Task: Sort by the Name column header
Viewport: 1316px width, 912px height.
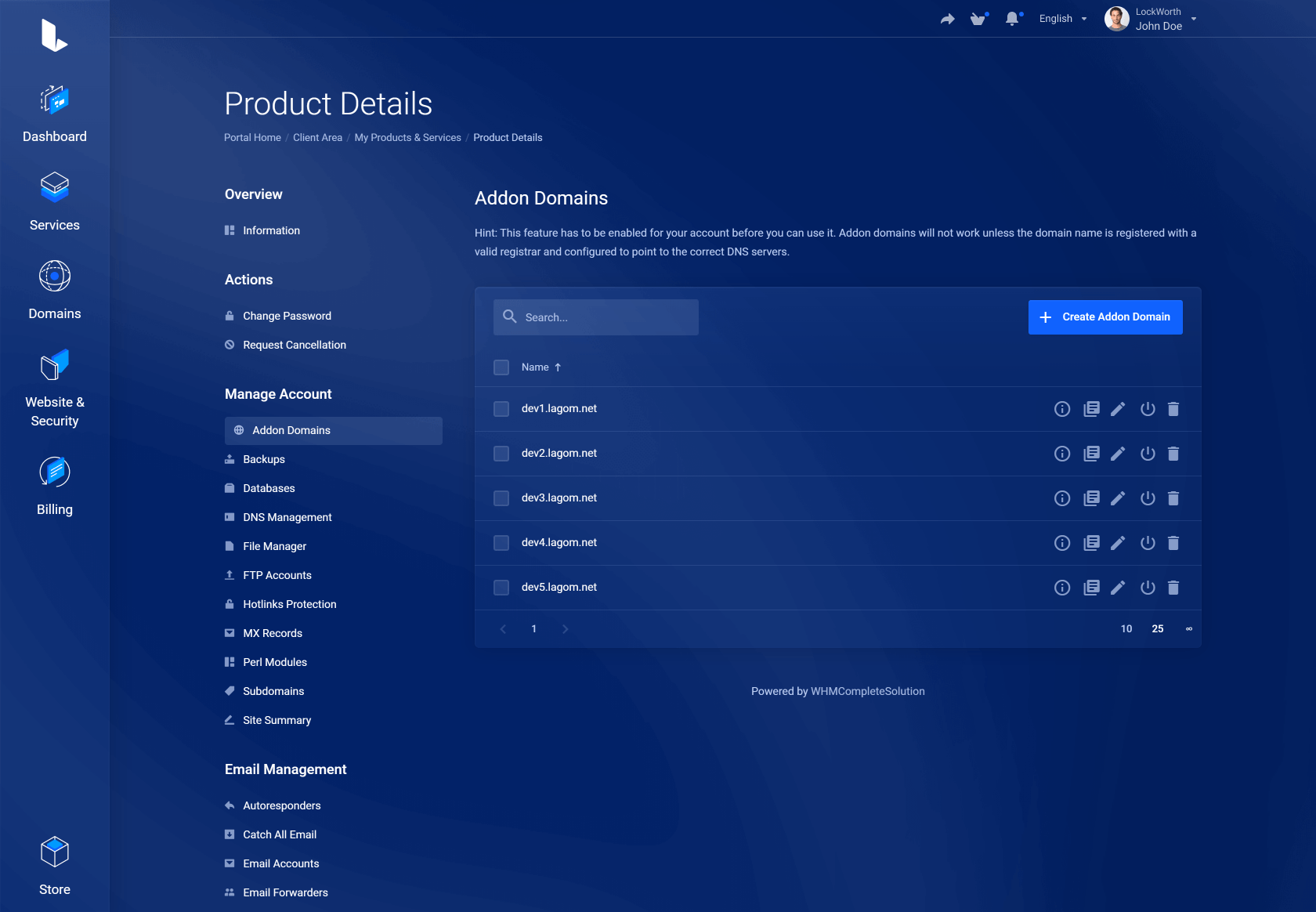Action: click(541, 367)
